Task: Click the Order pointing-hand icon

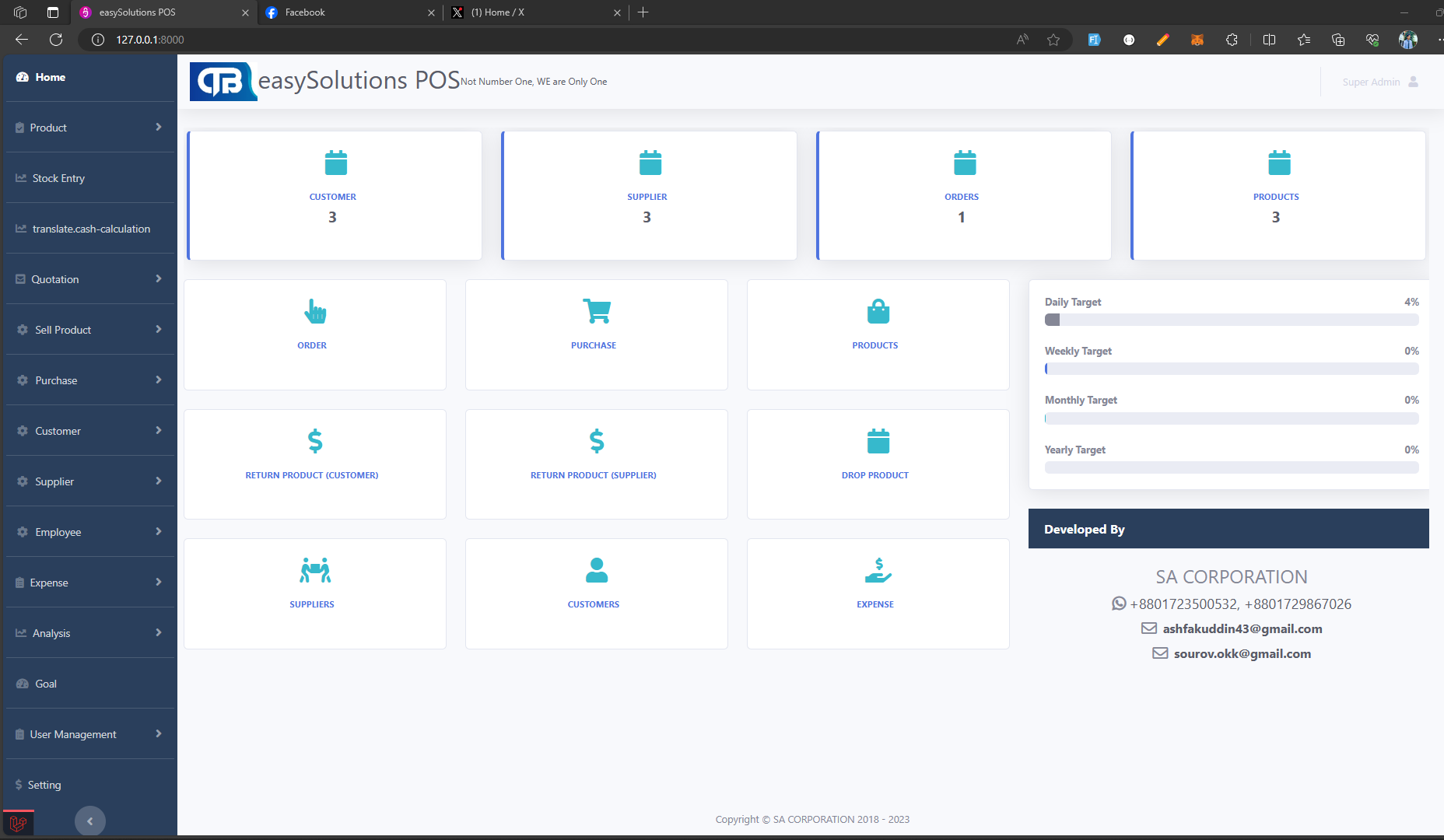Action: [315, 312]
